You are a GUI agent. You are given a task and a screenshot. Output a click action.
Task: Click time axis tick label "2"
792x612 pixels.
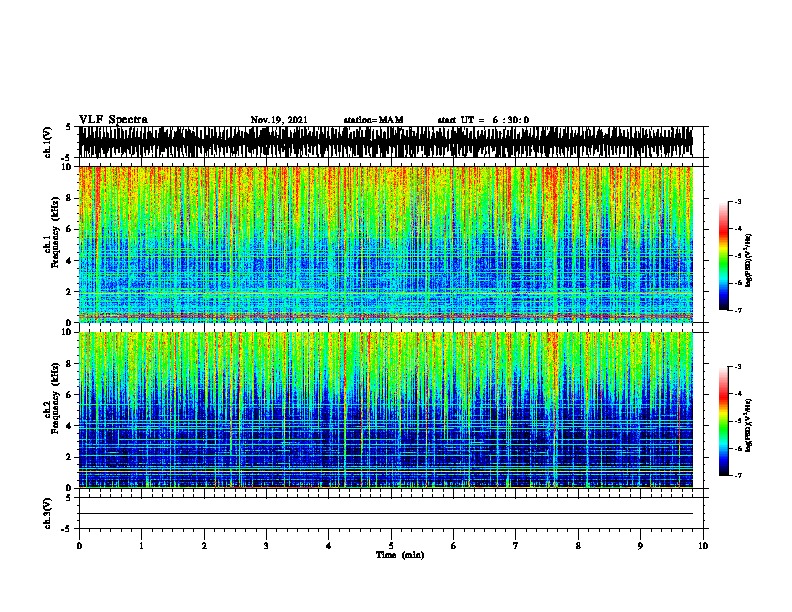(x=204, y=546)
